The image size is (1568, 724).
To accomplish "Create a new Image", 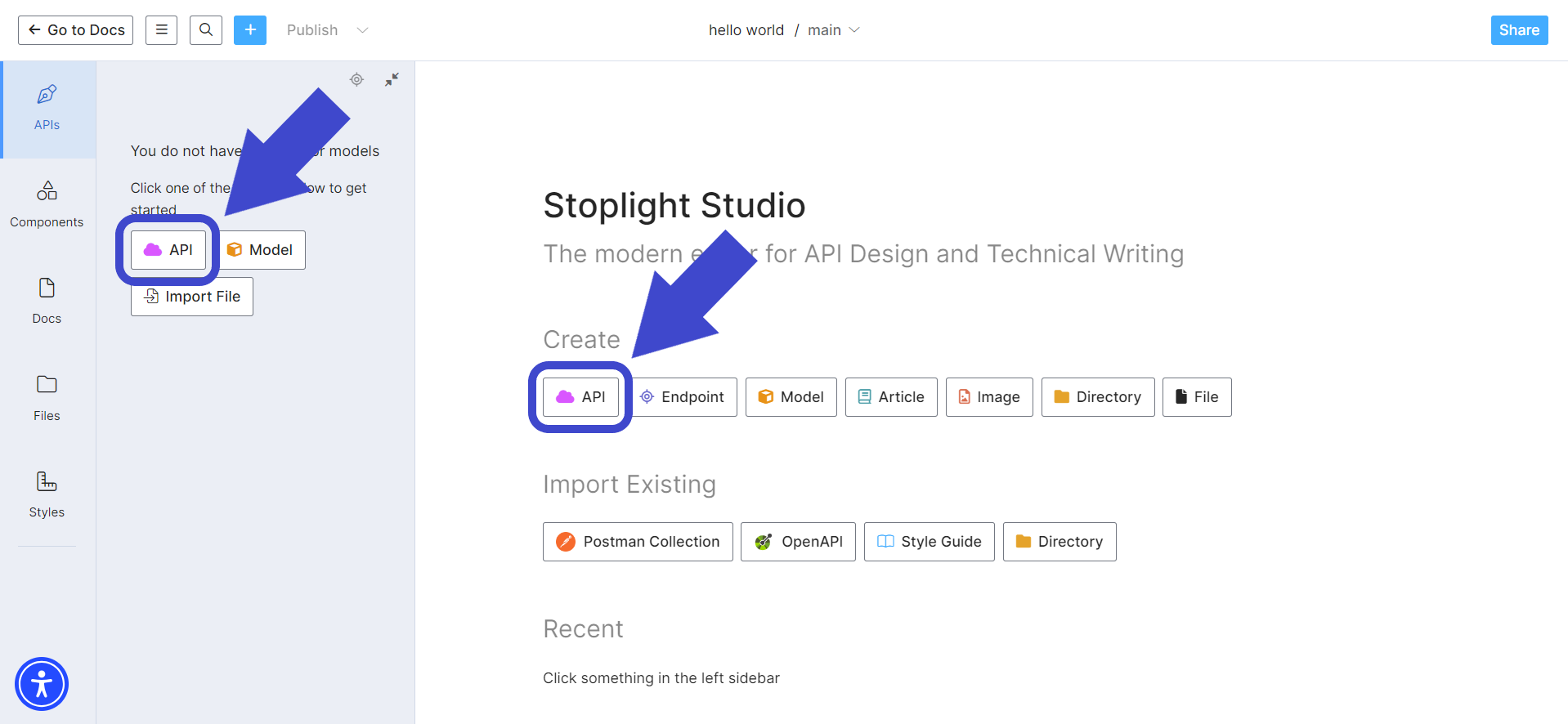I will [x=989, y=397].
